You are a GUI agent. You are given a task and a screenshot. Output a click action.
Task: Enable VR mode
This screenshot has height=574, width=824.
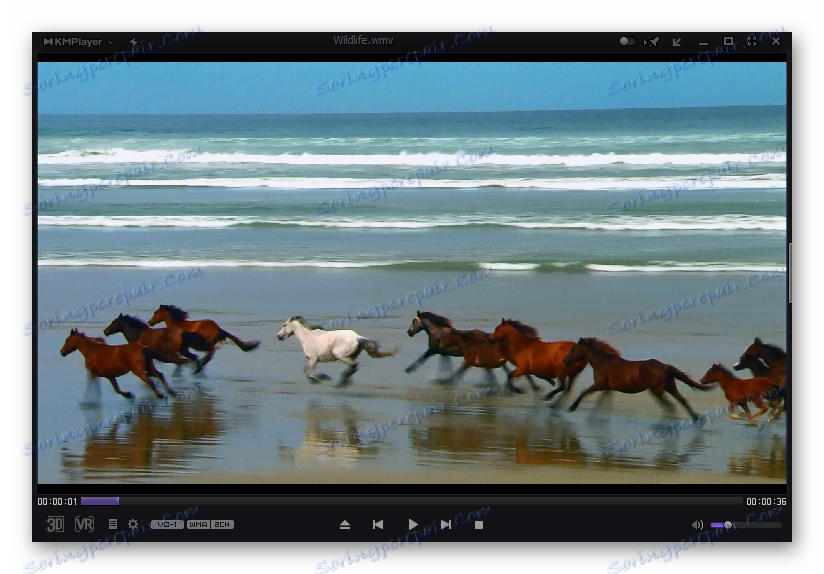84,524
